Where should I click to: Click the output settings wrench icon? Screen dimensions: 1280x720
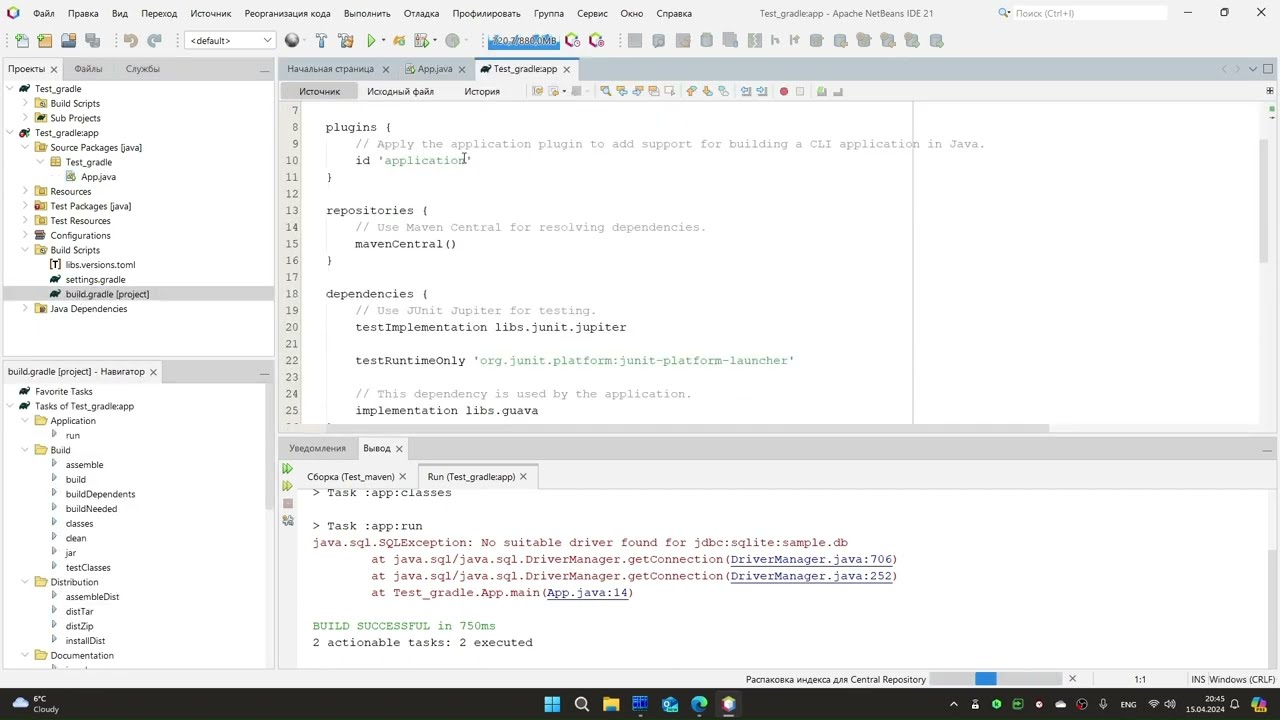(288, 520)
